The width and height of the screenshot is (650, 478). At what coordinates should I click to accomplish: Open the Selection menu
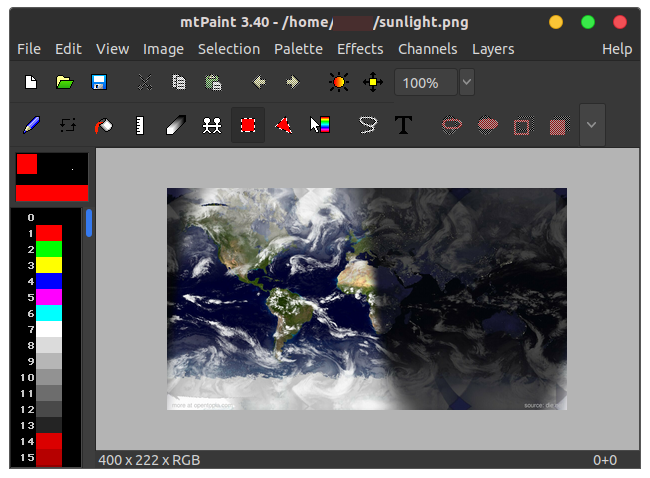pyautogui.click(x=229, y=49)
